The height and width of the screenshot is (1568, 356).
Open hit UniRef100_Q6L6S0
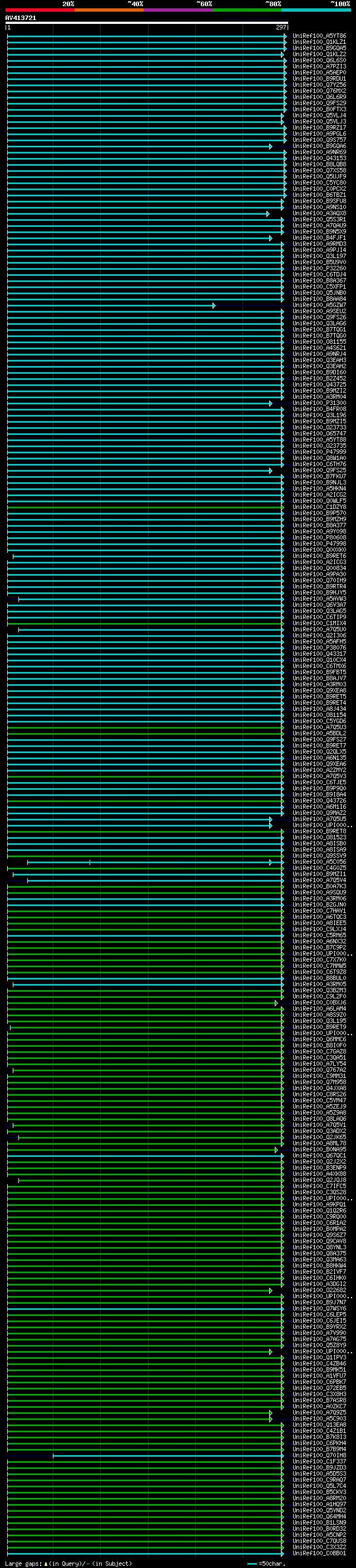point(319,60)
